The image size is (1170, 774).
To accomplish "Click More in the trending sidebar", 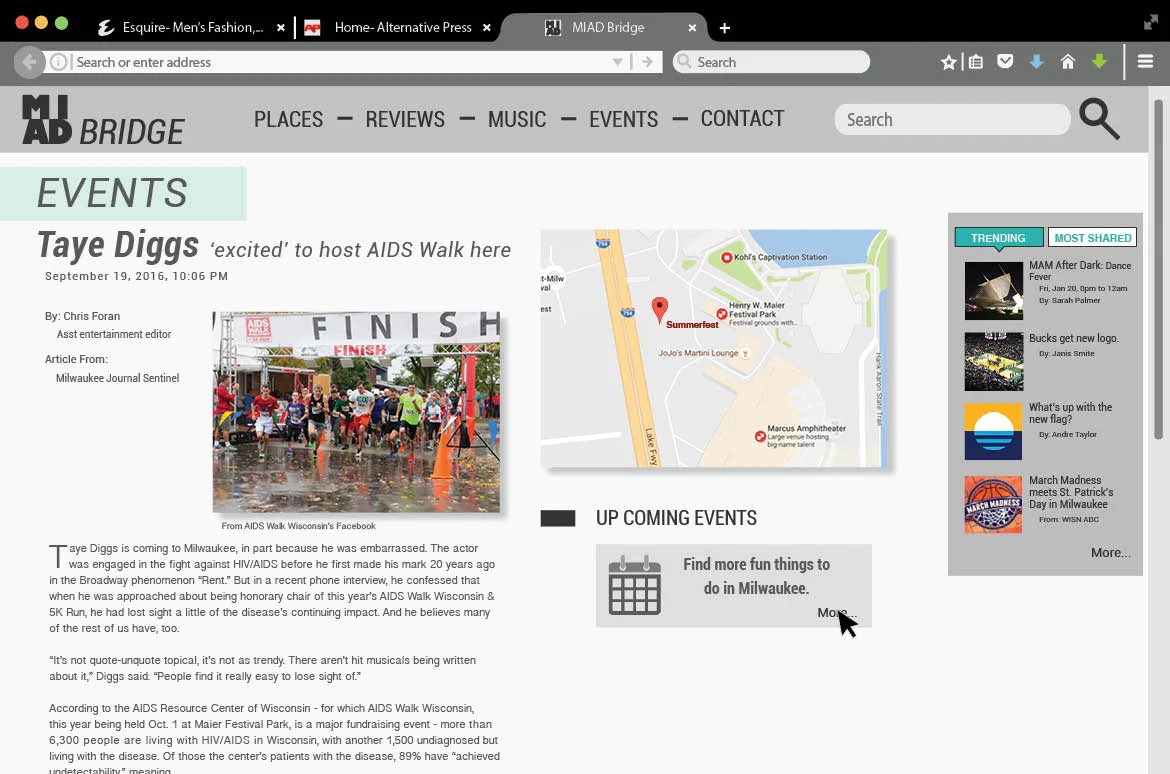I will (1110, 552).
